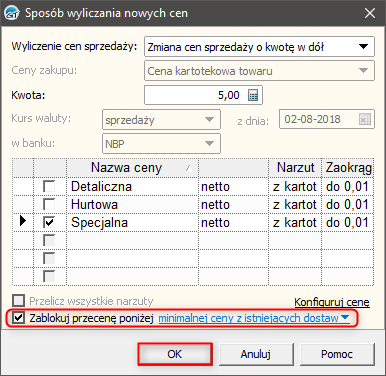This screenshot has height=376, width=386.
Task: Click the Zaokrąg column header
Action: point(348,168)
